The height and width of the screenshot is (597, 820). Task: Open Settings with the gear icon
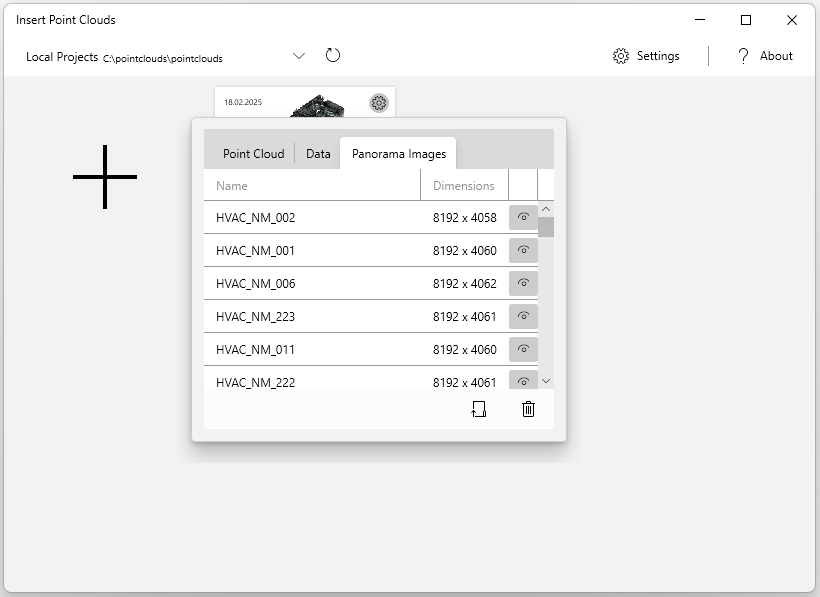[x=621, y=56]
